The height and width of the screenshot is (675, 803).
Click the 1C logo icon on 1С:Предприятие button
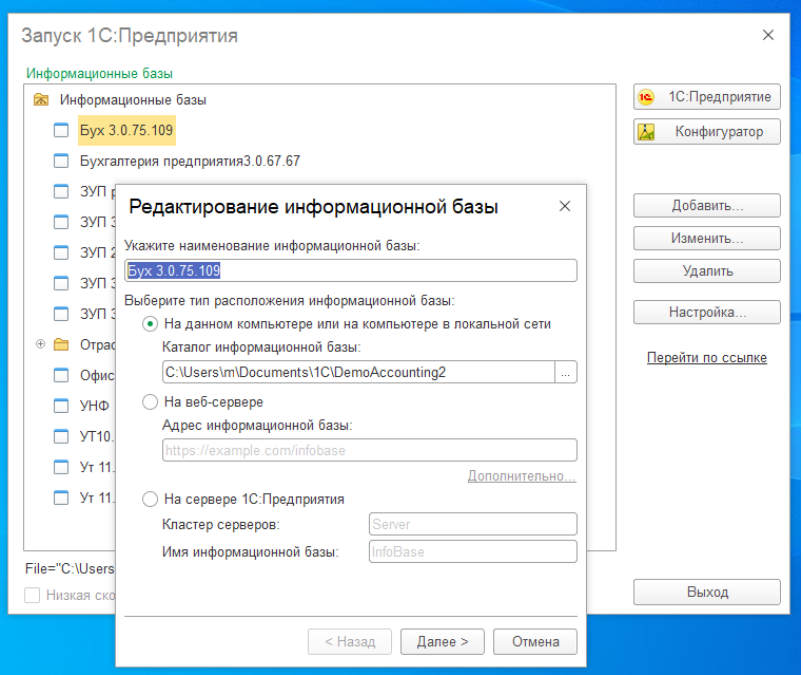(x=646, y=97)
